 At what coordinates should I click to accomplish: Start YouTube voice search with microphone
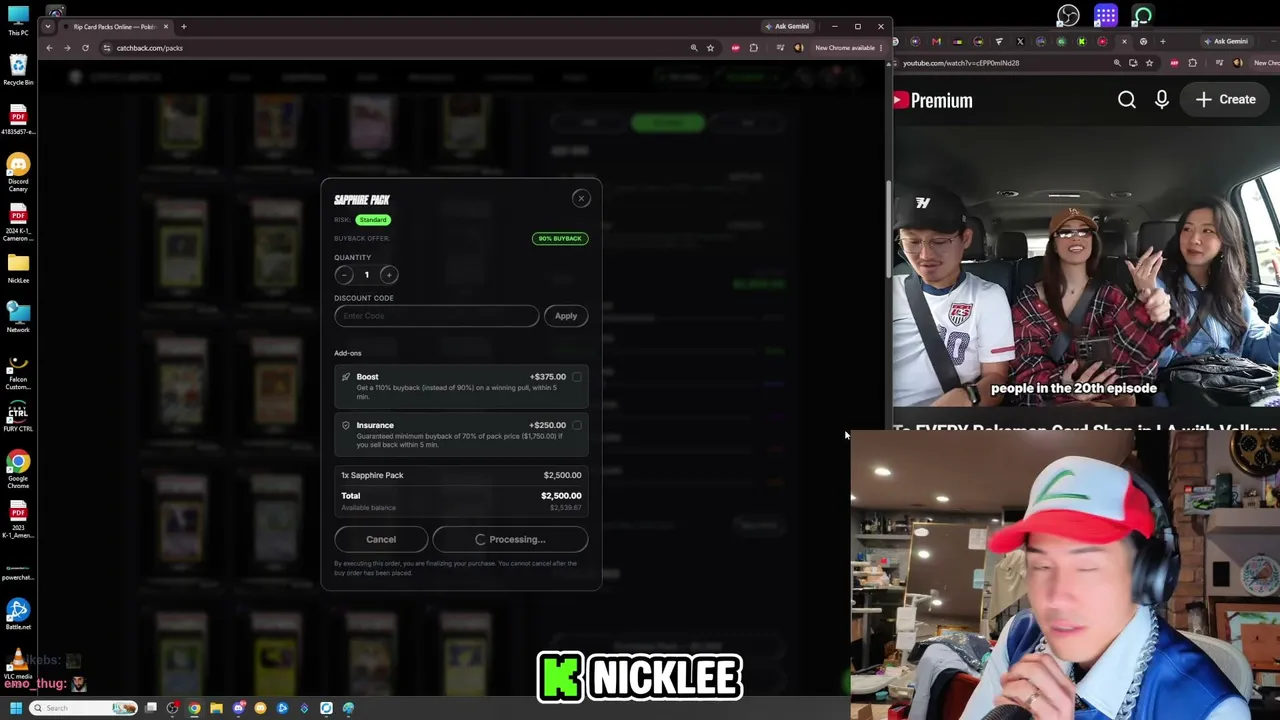pos(1162,100)
